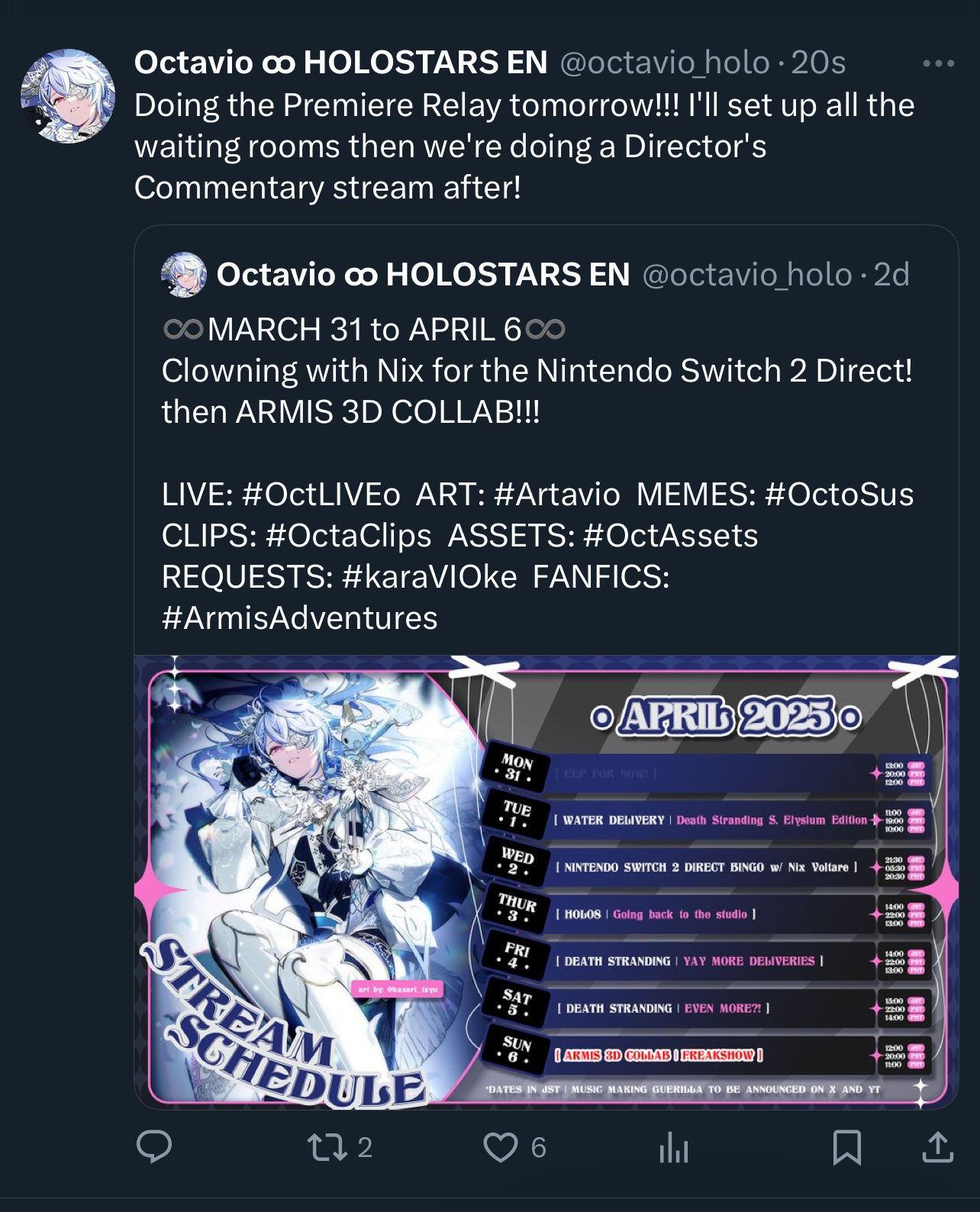Open the three-dot more options menu

938,64
